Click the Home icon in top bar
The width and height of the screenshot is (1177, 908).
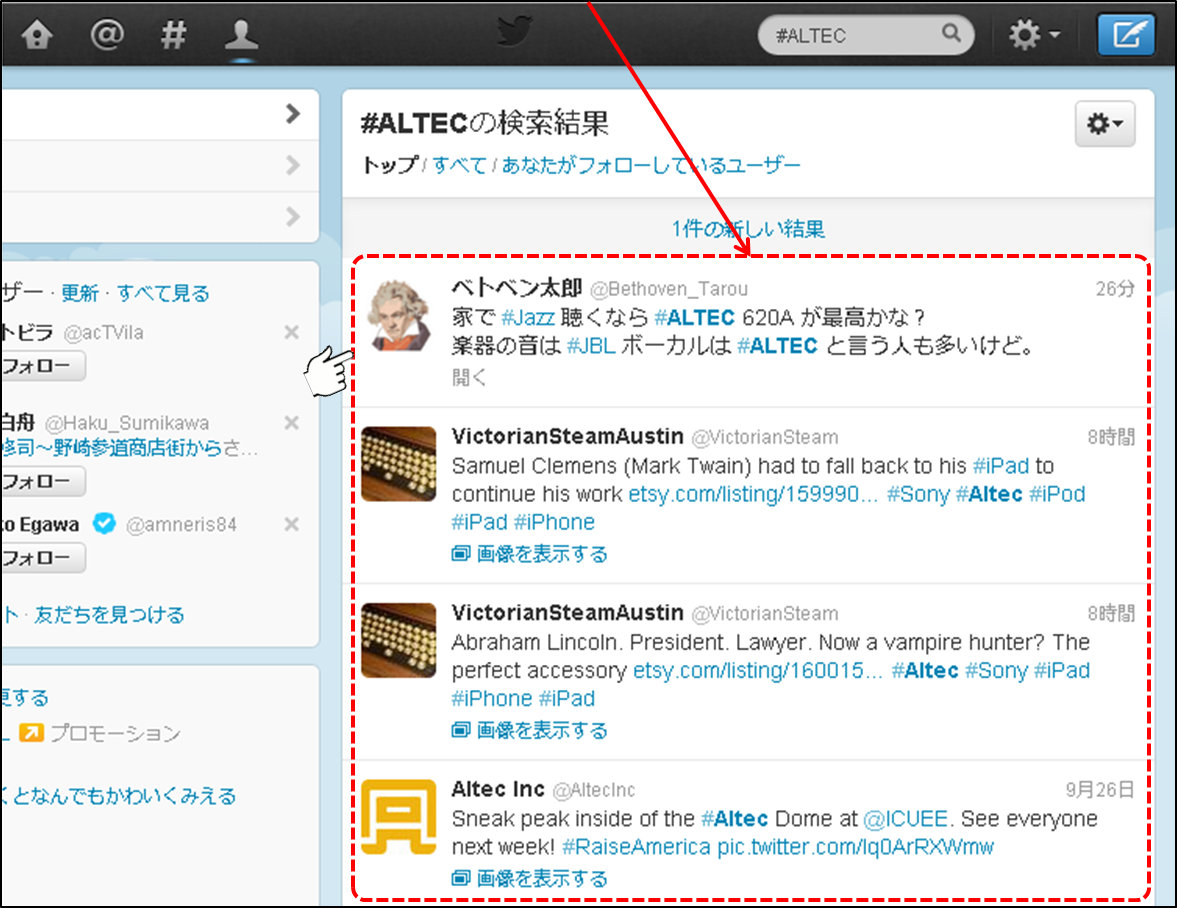tap(37, 35)
